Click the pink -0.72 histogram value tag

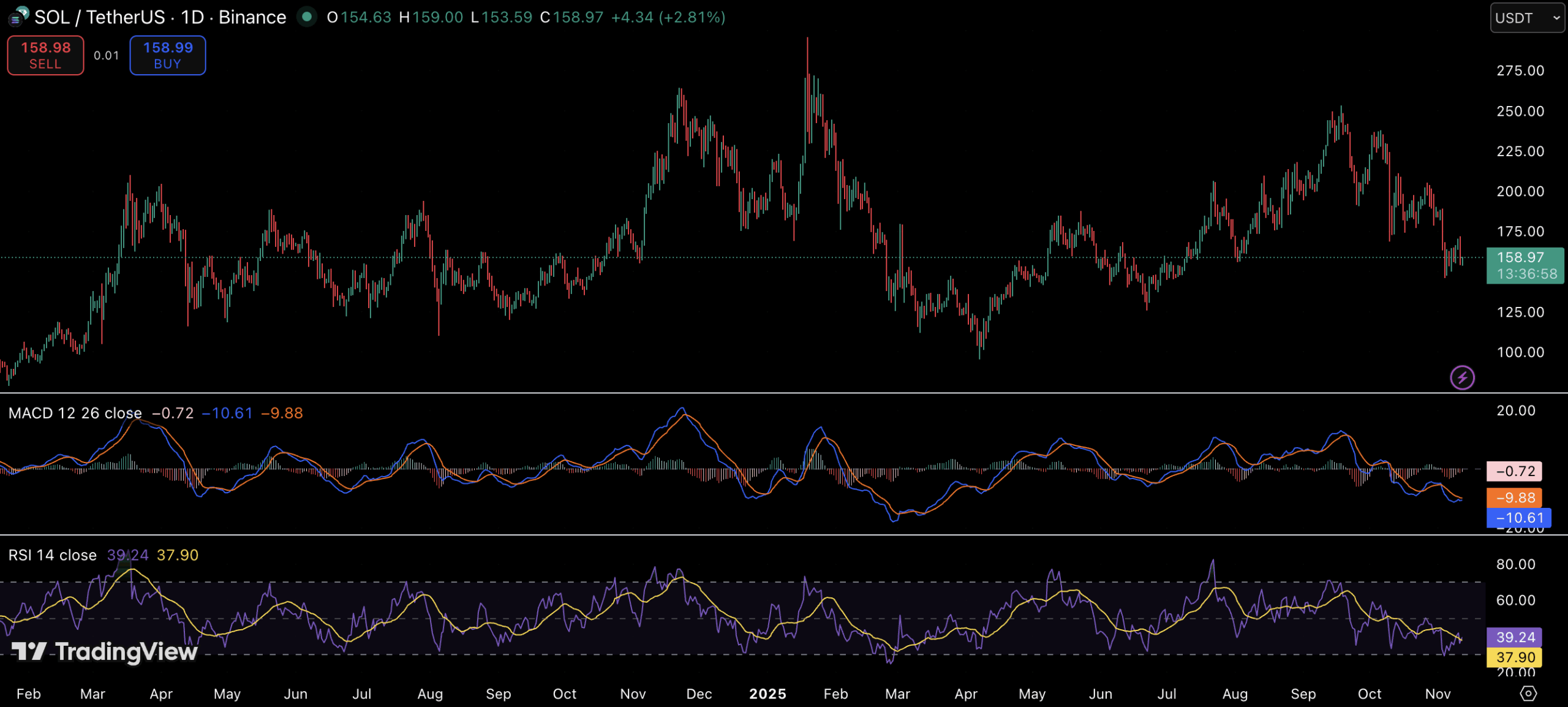click(1514, 471)
